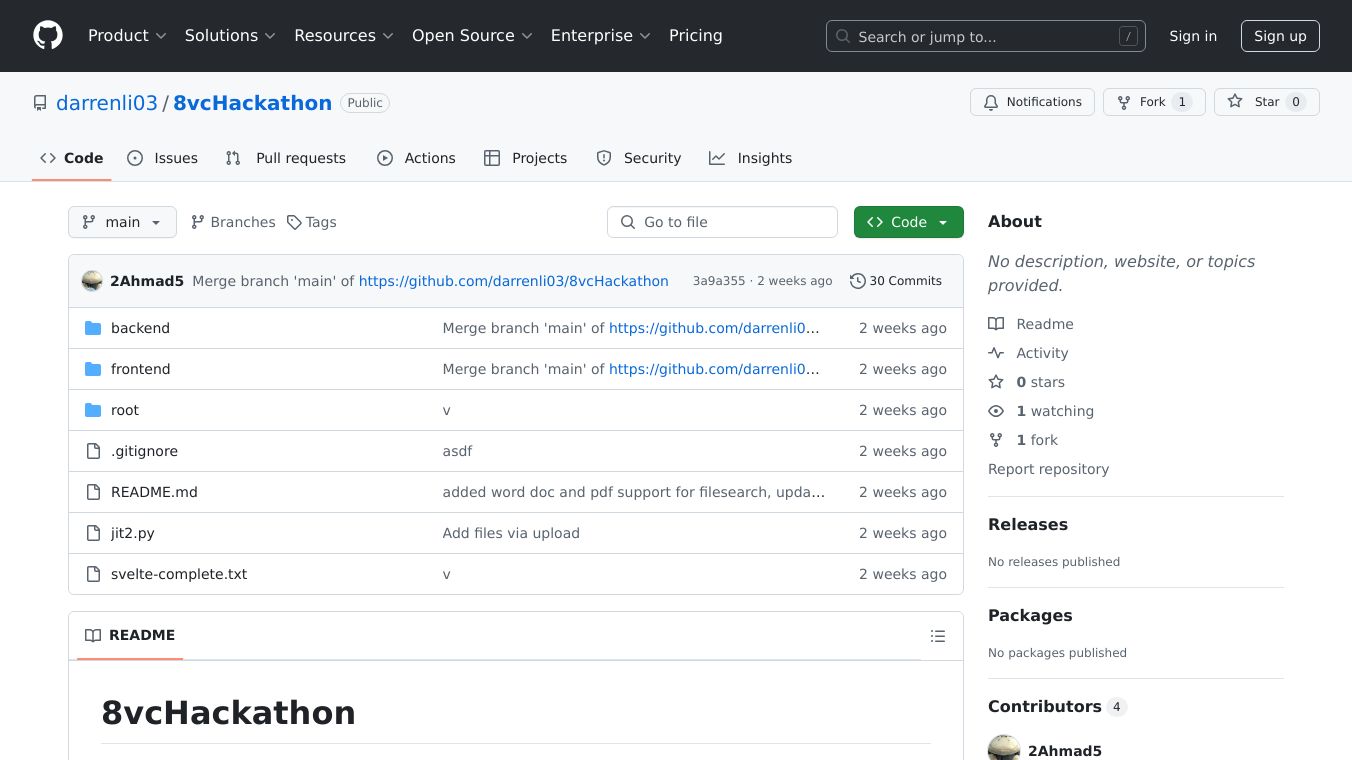The width and height of the screenshot is (1352, 760).
Task: View the Tags list
Action: point(312,222)
